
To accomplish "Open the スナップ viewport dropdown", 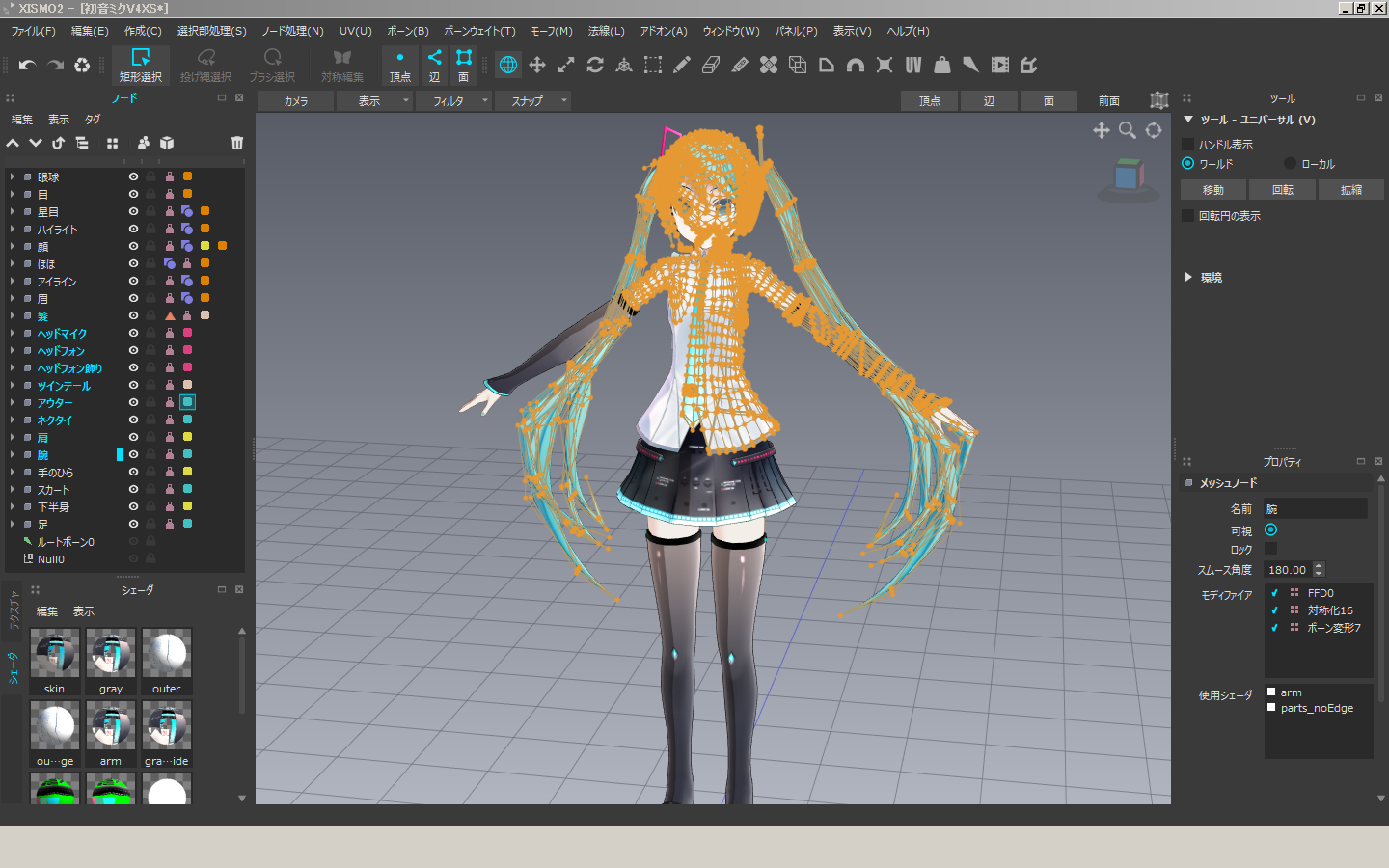I will pos(532,100).
